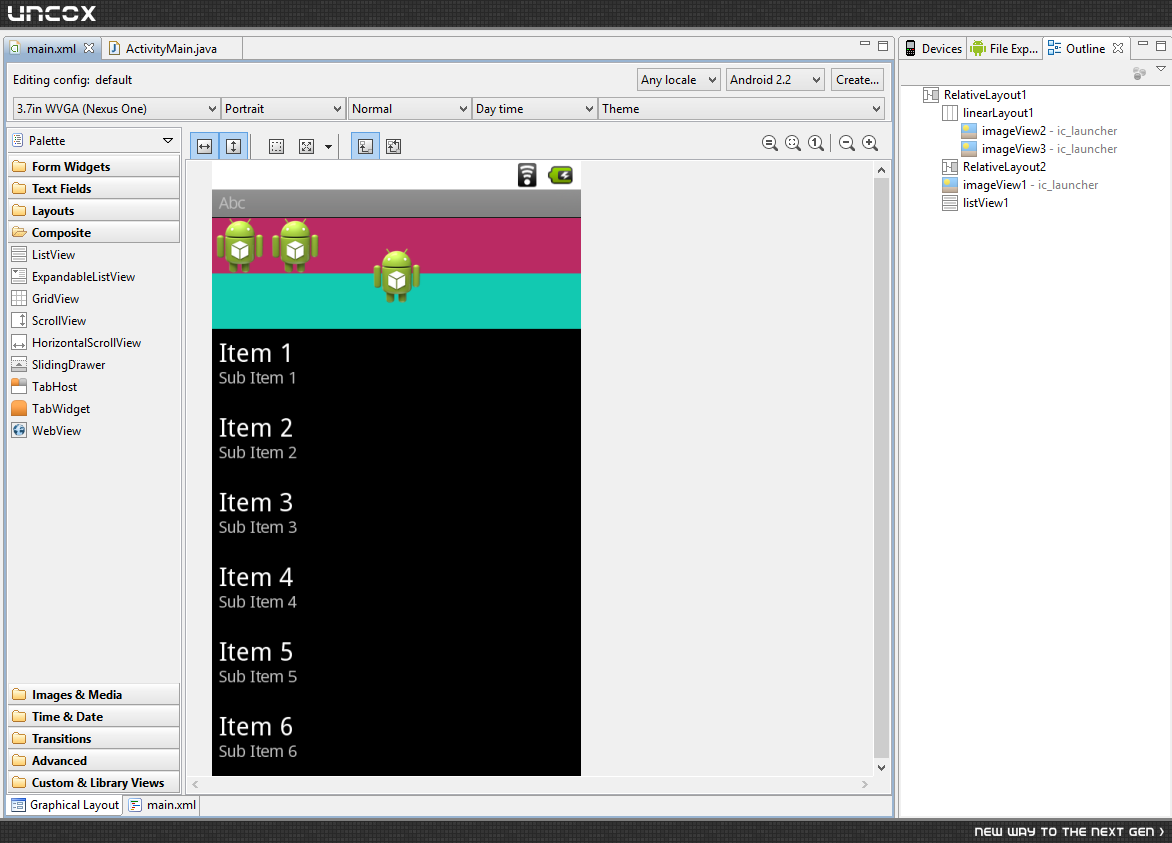This screenshot has height=843, width=1172.
Task: Collapse the Composite palette category
Action: 94,232
